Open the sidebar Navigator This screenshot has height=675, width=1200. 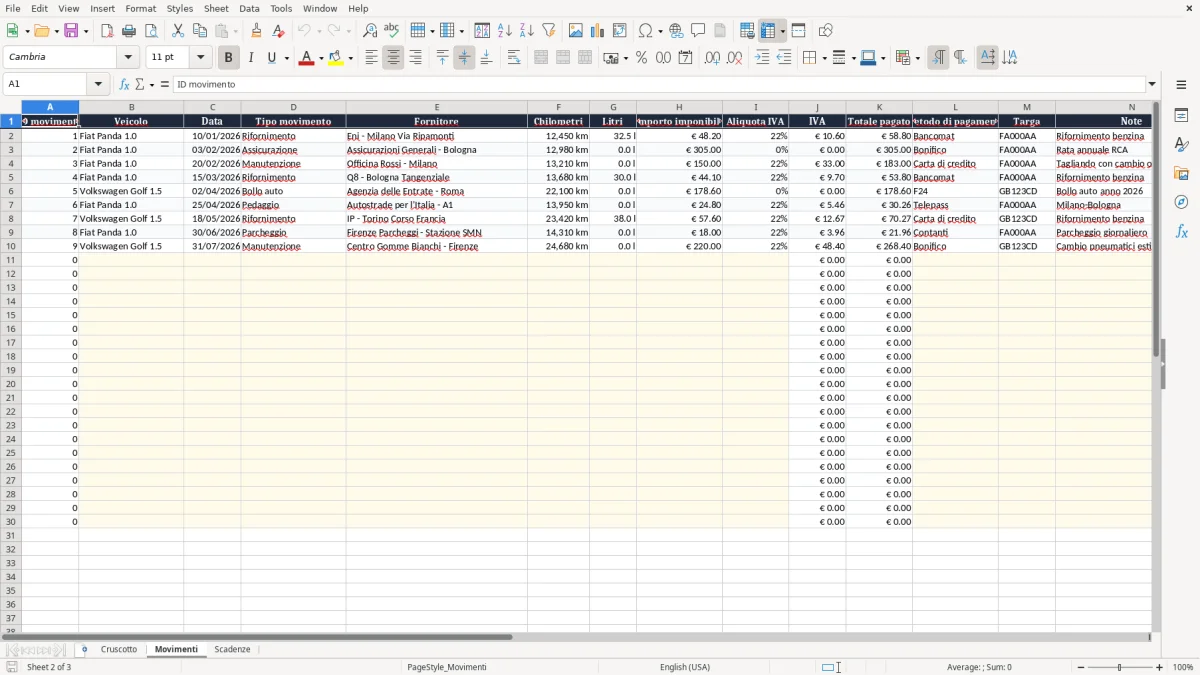[x=1181, y=202]
